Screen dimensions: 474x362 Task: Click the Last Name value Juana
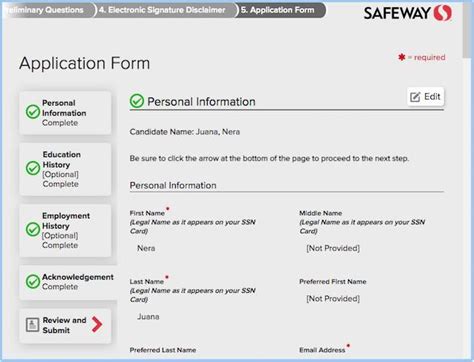point(148,317)
